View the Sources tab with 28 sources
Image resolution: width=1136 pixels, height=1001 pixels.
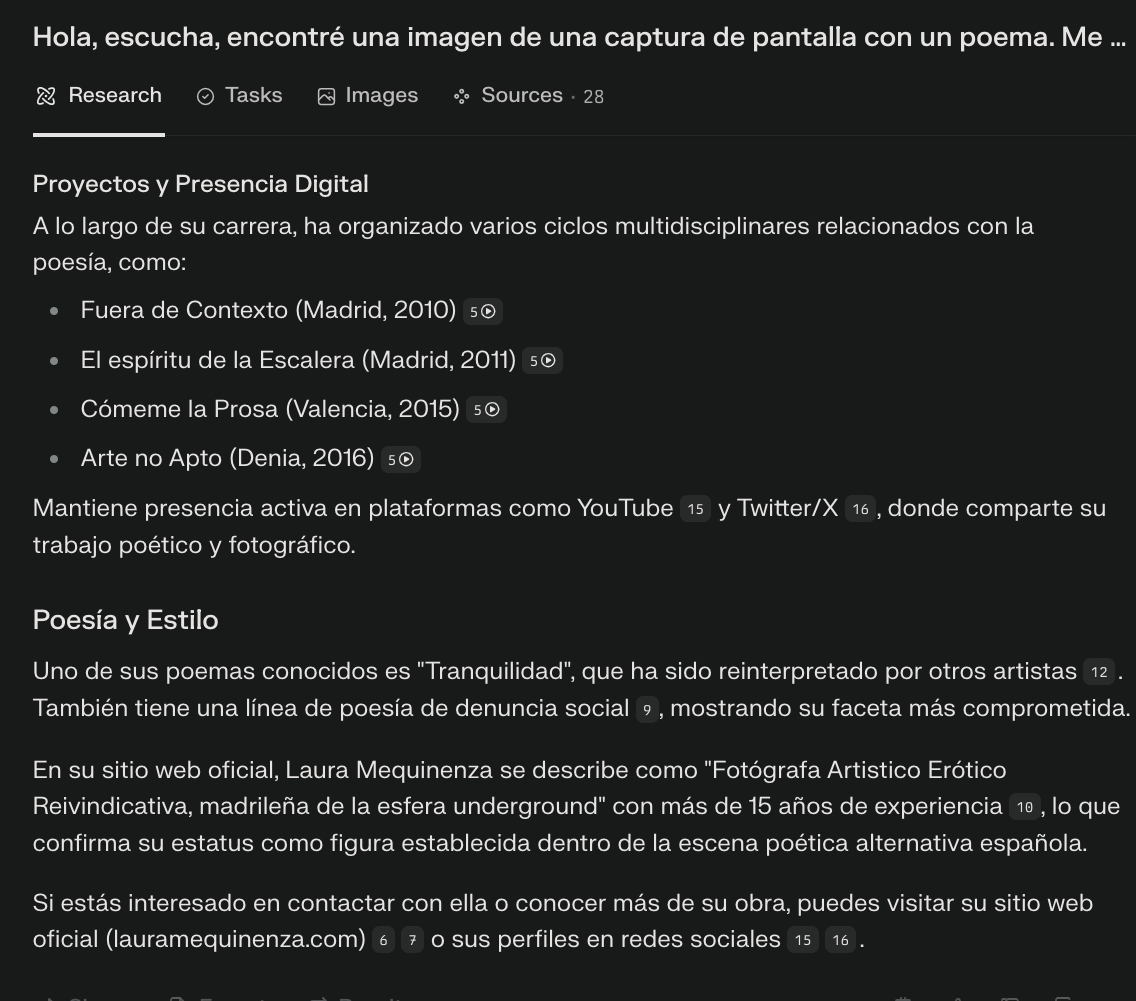[528, 96]
